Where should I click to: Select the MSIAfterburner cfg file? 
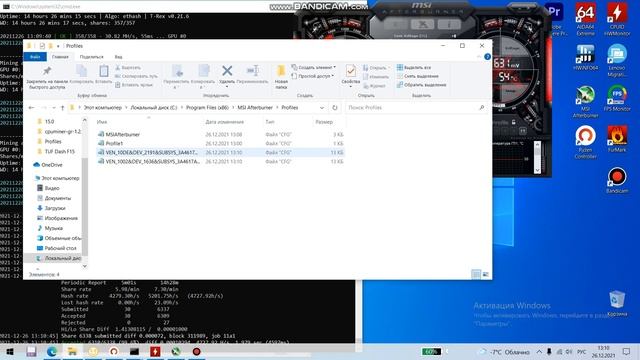[x=220, y=134]
